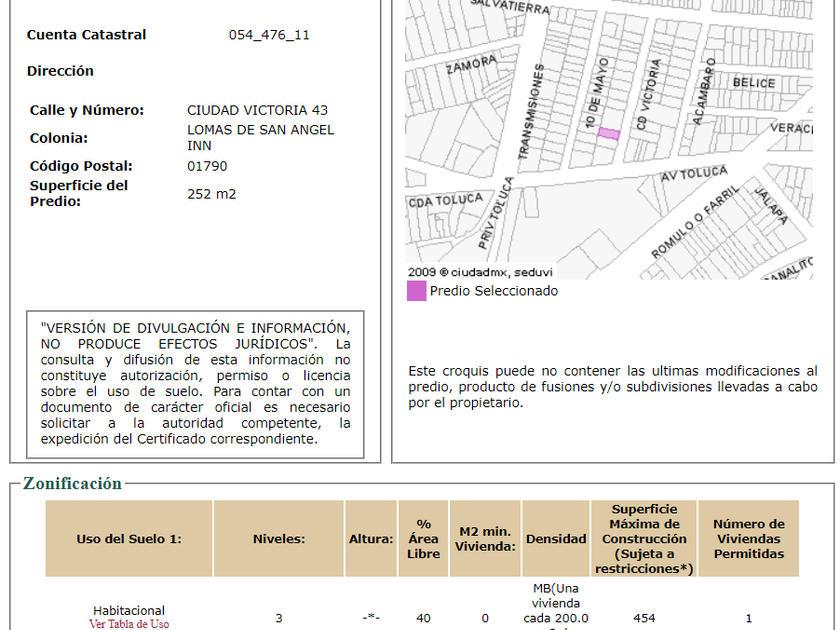Click the 'TRANSMISIONES' street label on map

click(531, 111)
